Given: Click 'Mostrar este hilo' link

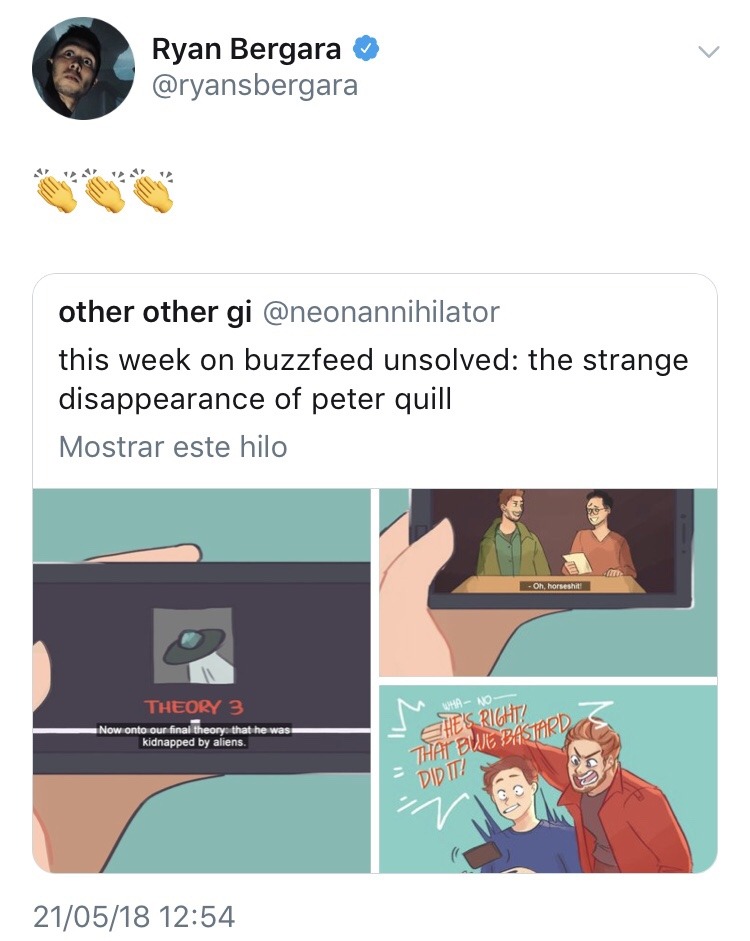Looking at the screenshot, I should click(x=173, y=446).
